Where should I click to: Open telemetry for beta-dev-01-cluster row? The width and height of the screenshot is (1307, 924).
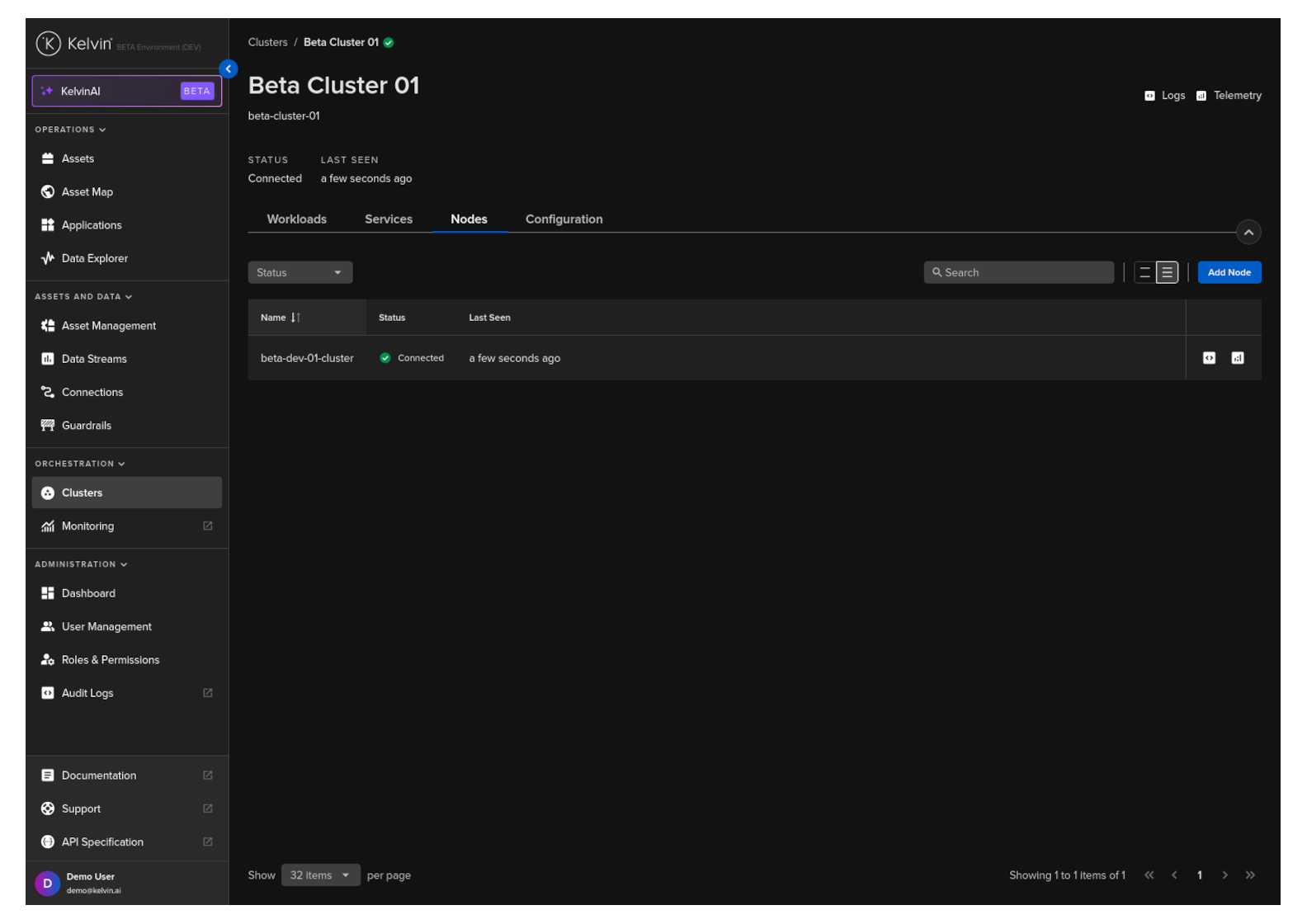[1237, 358]
